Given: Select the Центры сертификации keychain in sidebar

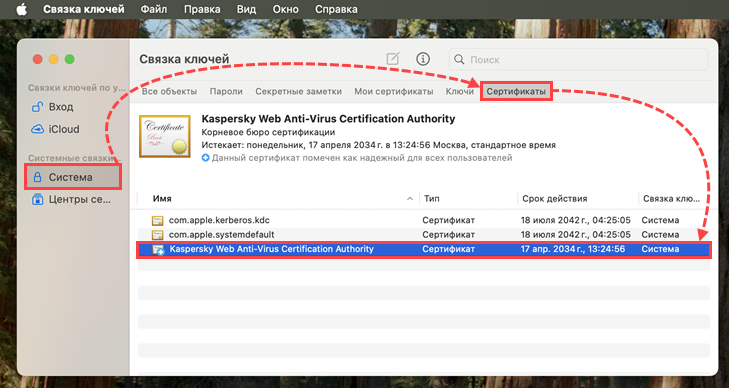Looking at the screenshot, I should pos(73,199).
